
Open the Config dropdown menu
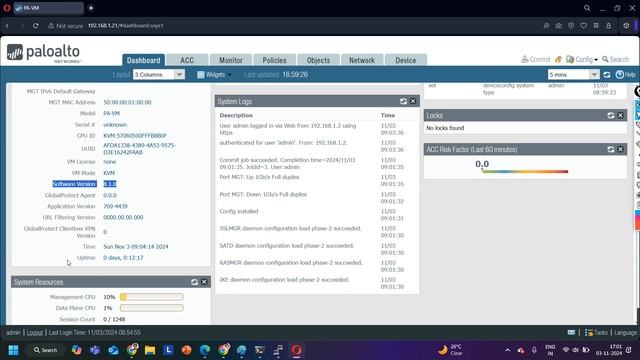click(x=582, y=60)
